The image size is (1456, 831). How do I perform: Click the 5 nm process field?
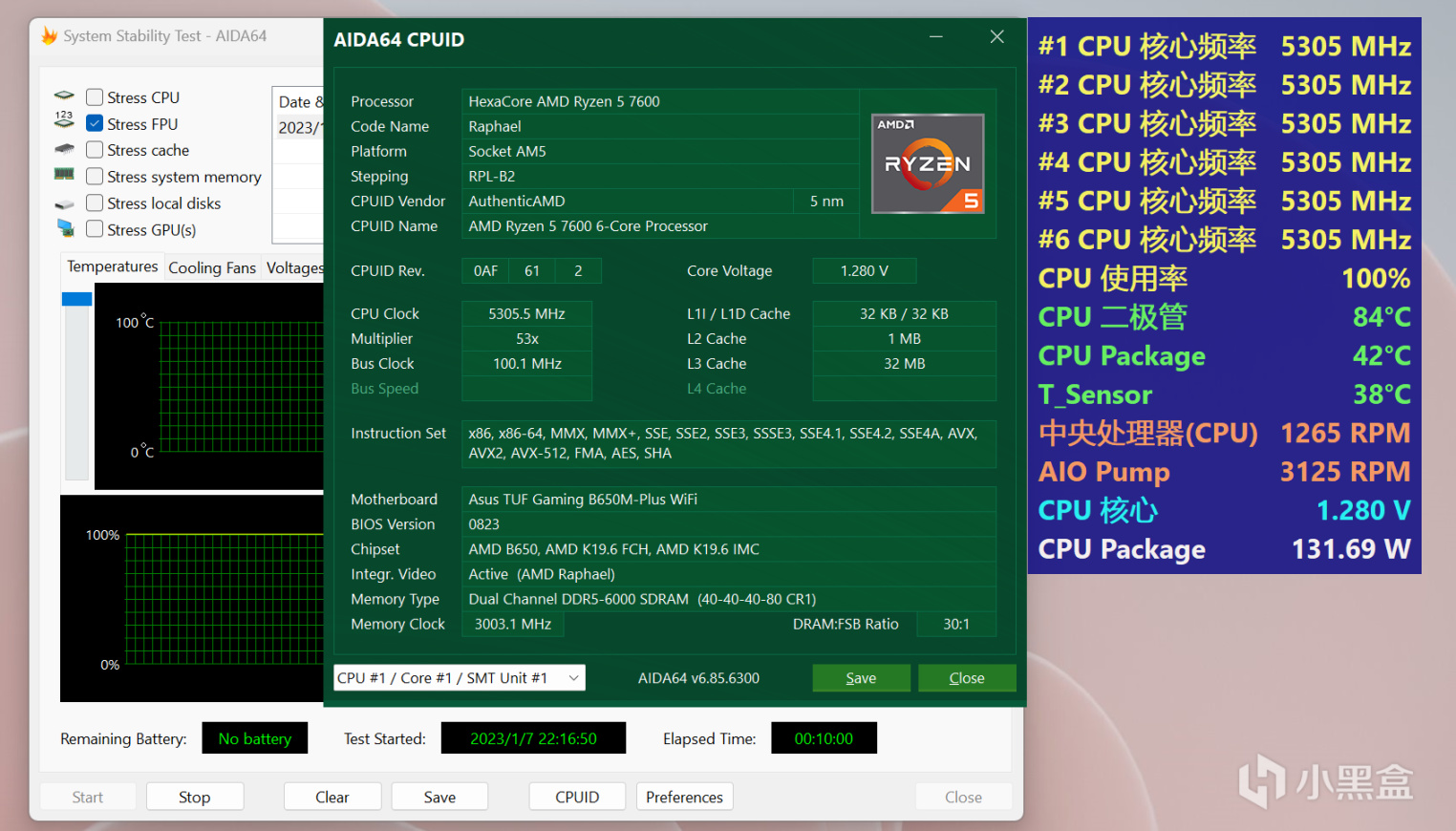[826, 201]
